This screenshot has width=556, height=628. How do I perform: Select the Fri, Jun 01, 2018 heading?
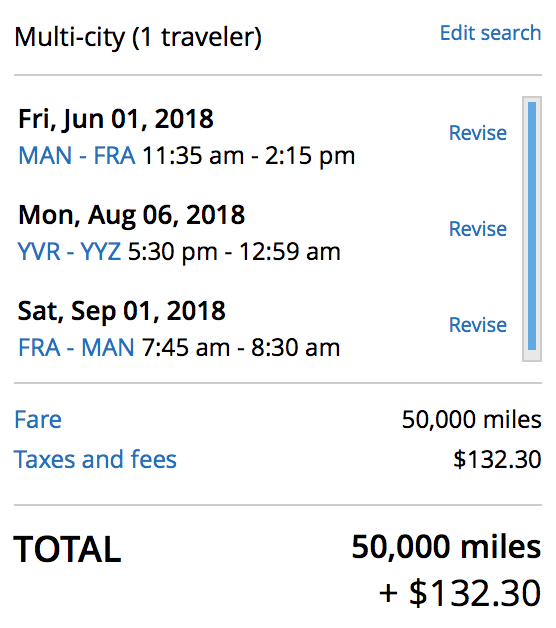tap(116, 119)
